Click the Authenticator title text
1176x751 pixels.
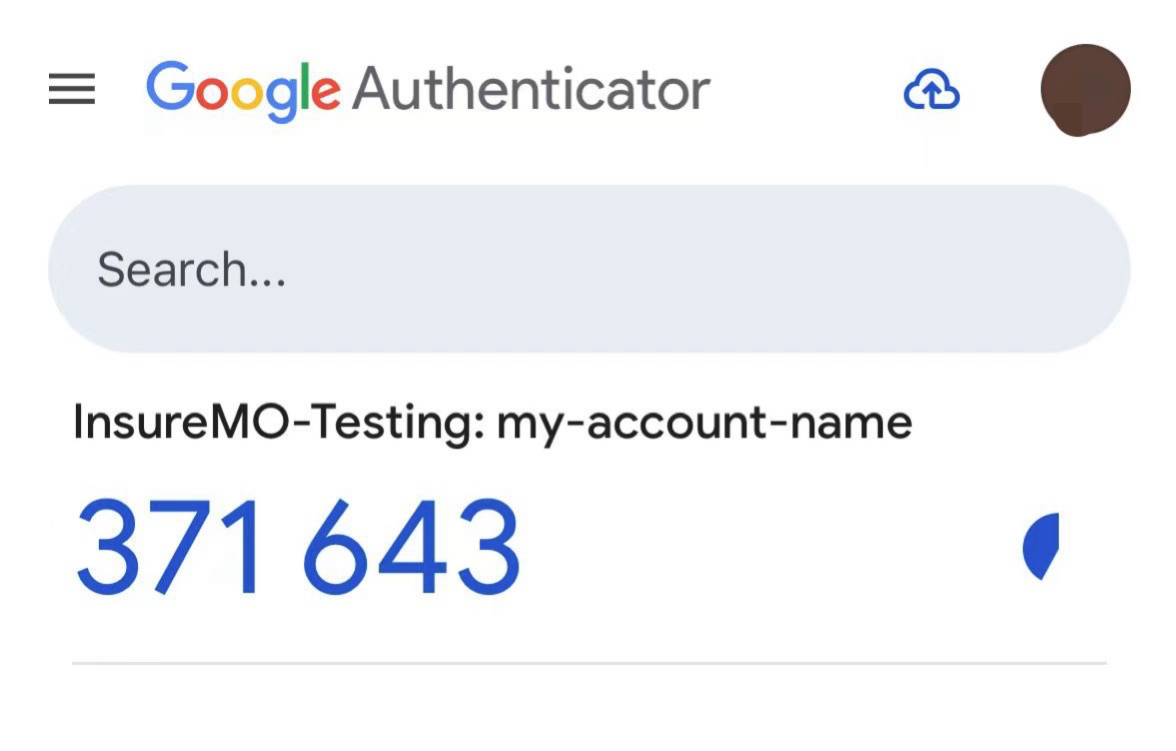tap(531, 89)
